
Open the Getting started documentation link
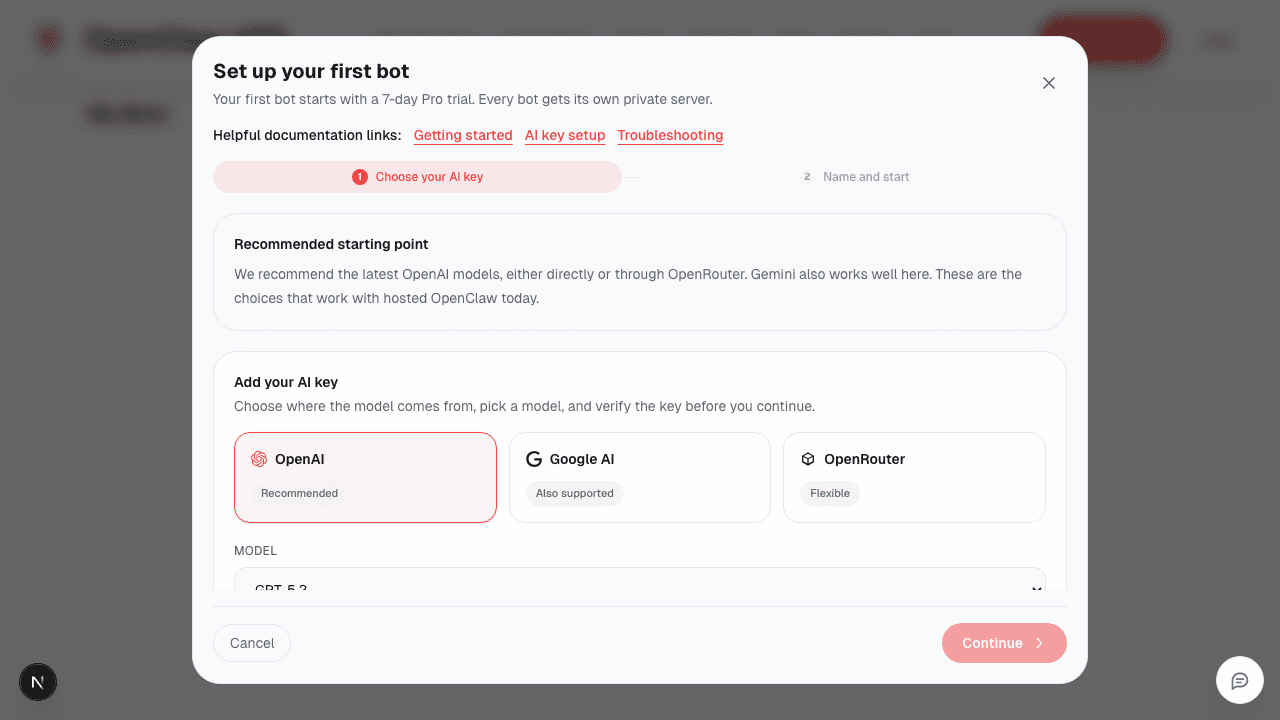(463, 135)
